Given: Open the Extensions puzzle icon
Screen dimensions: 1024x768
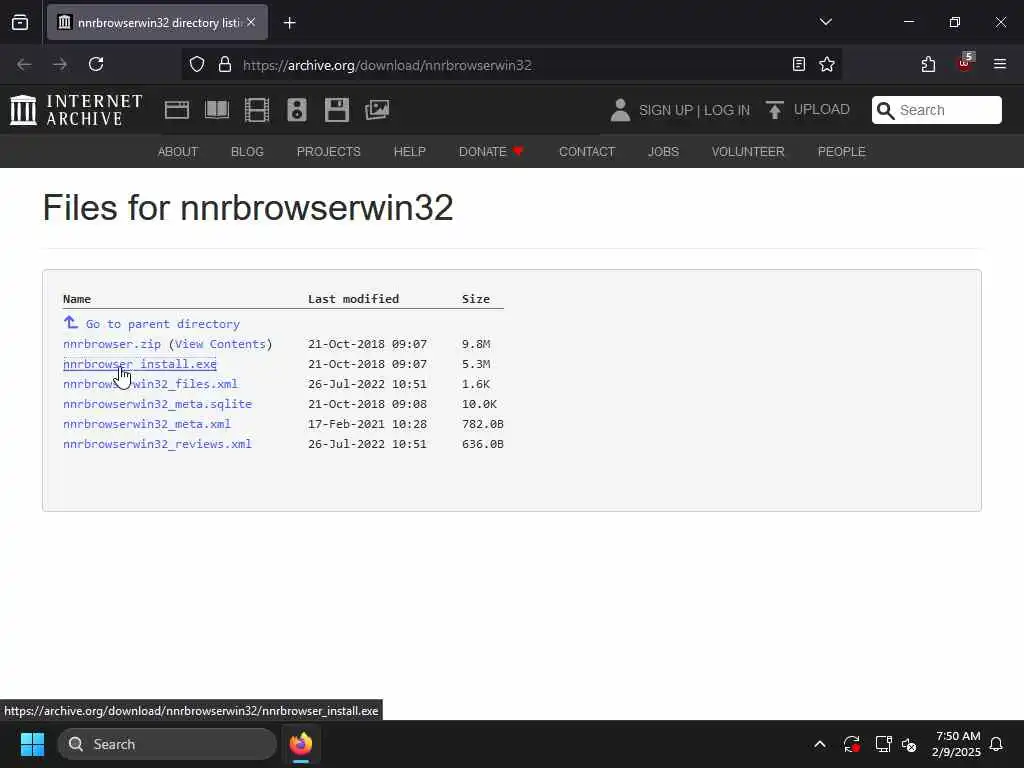Looking at the screenshot, I should click(928, 64).
